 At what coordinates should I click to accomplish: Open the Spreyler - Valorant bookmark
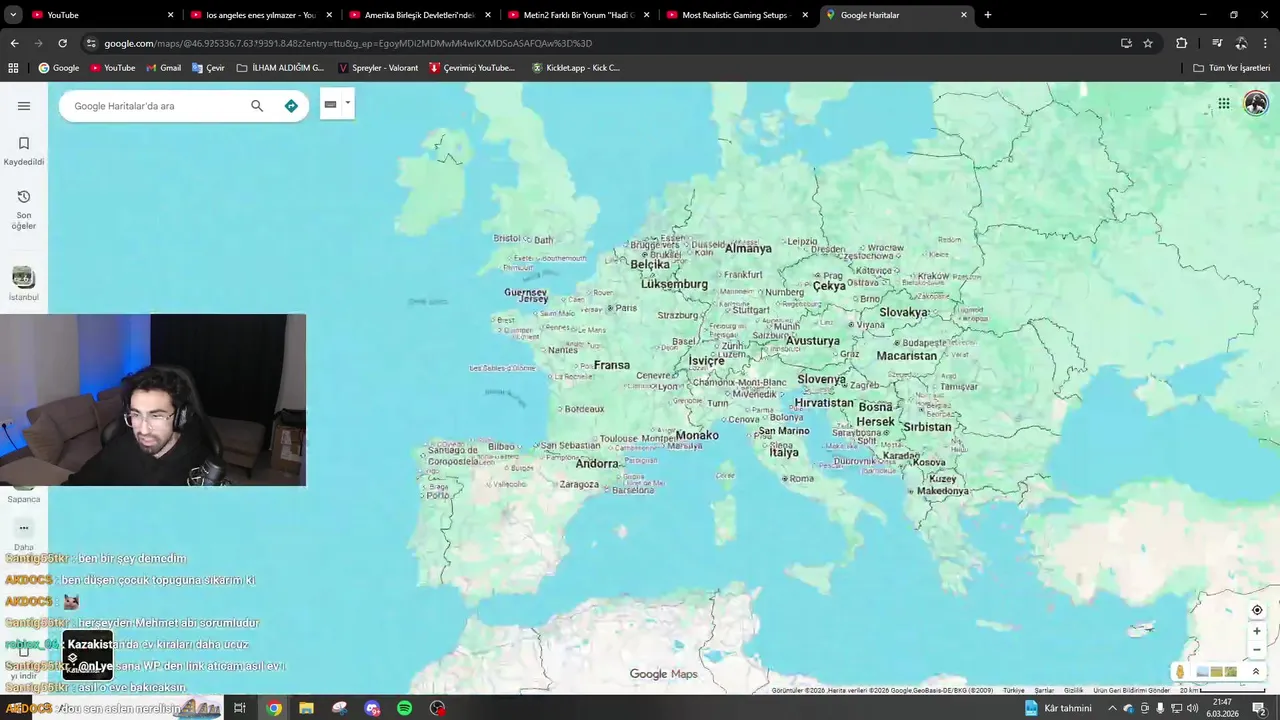378,68
